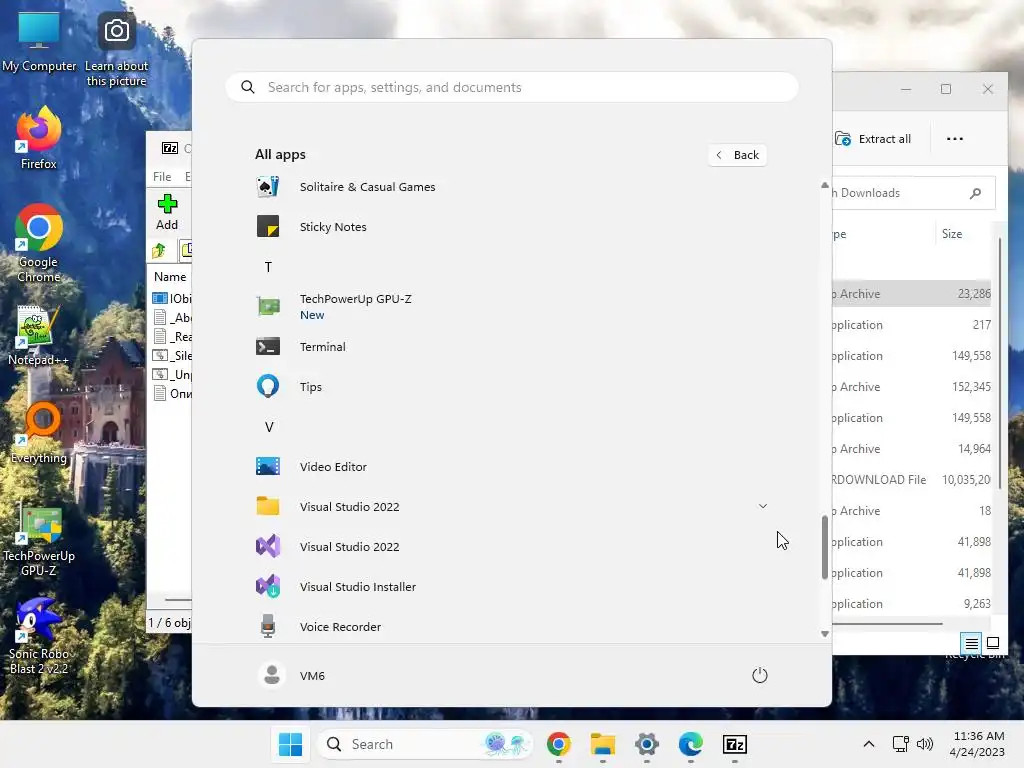The height and width of the screenshot is (768, 1024).
Task: Select the RDOWNLOAD File row
Action: [x=912, y=480]
